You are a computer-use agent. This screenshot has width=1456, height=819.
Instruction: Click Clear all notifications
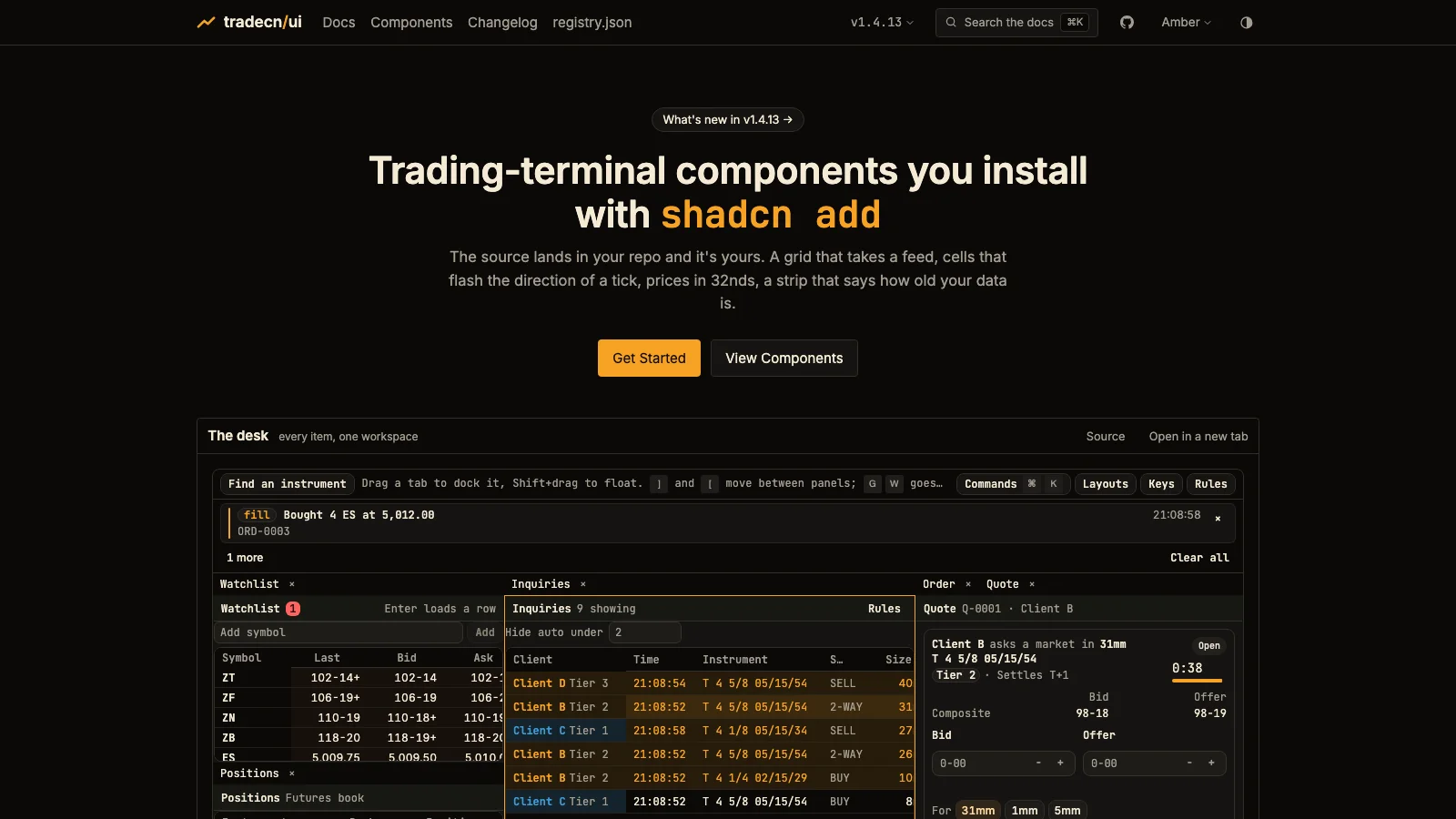pyautogui.click(x=1199, y=557)
